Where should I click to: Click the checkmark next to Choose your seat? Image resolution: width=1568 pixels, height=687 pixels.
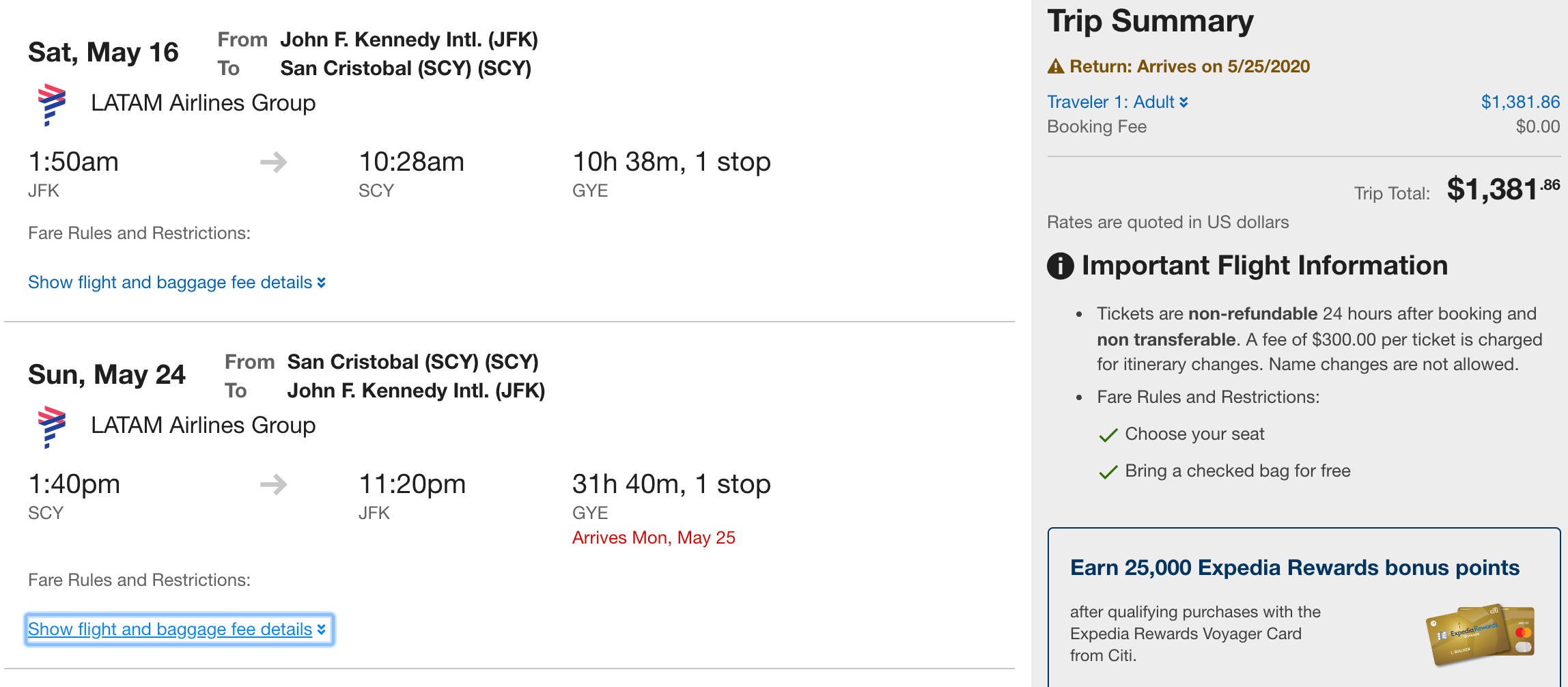coord(1108,435)
